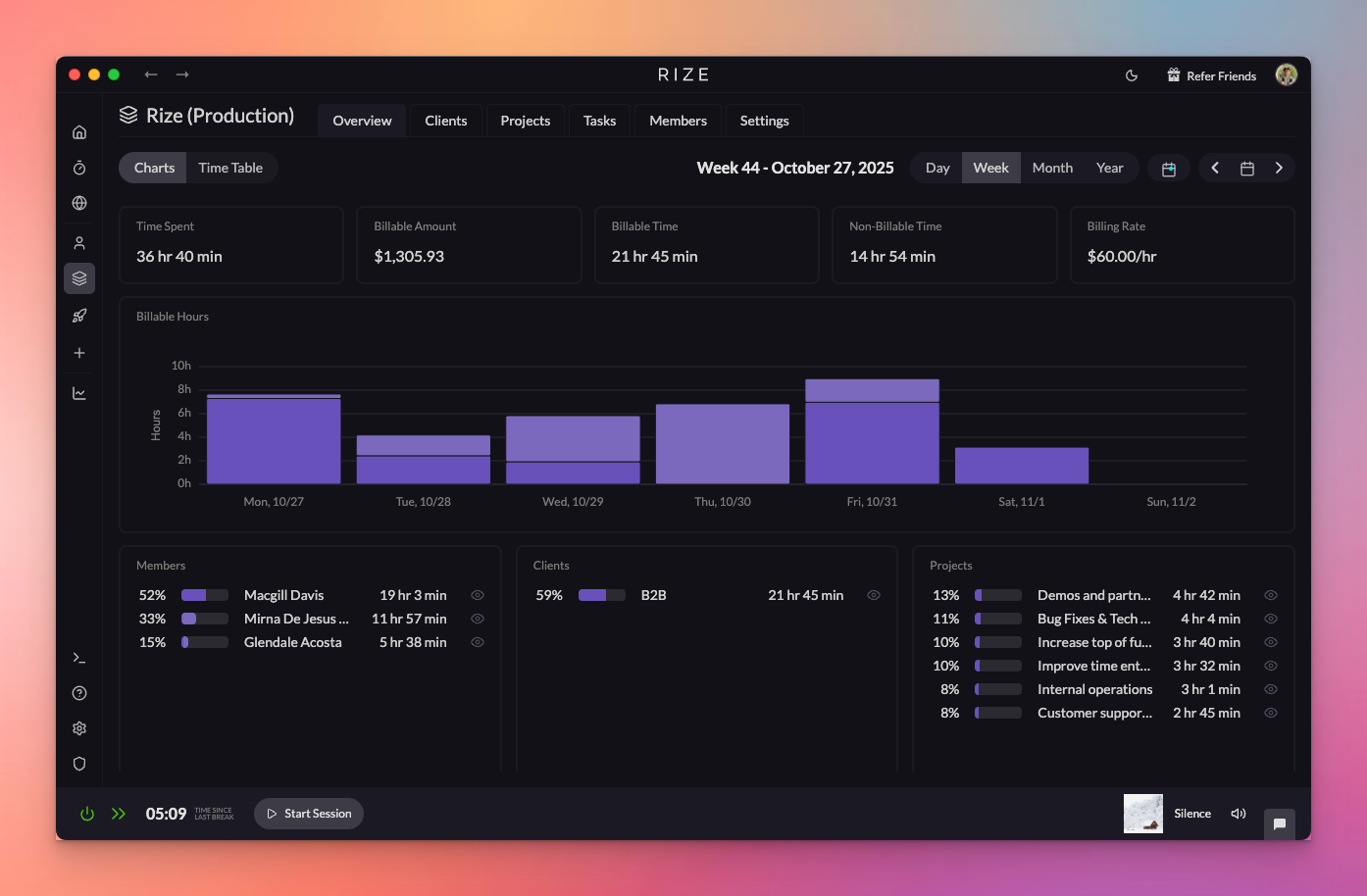Click the Start Session button
Image resolution: width=1367 pixels, height=896 pixels.
pyautogui.click(x=309, y=814)
